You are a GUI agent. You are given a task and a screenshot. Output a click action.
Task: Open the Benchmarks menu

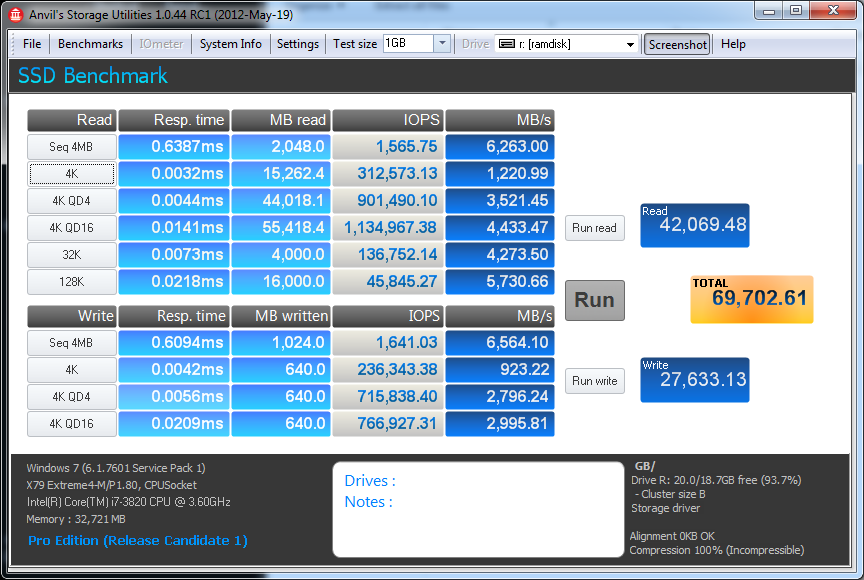click(90, 44)
